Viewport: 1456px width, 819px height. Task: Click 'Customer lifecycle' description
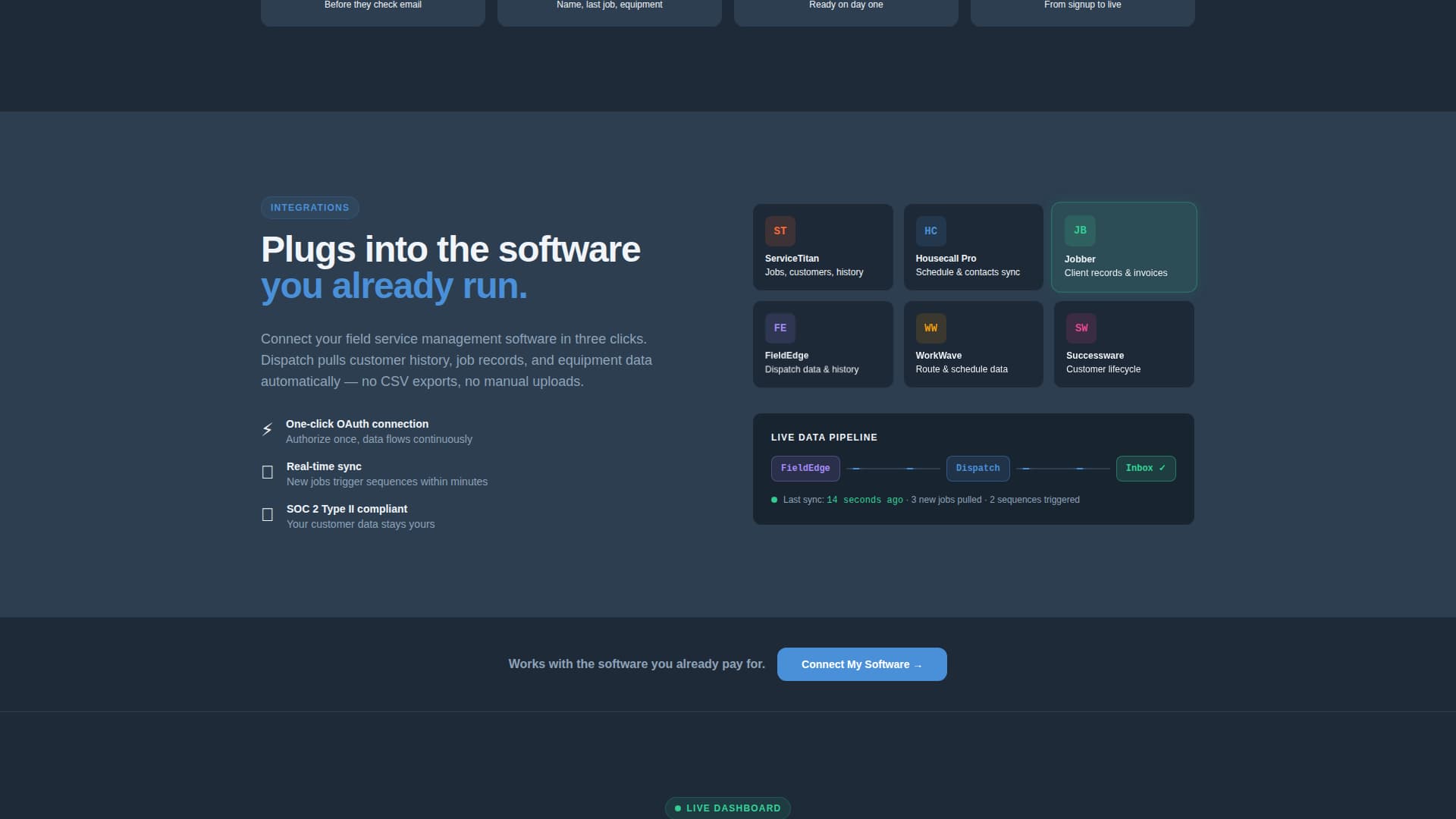[x=1103, y=369]
